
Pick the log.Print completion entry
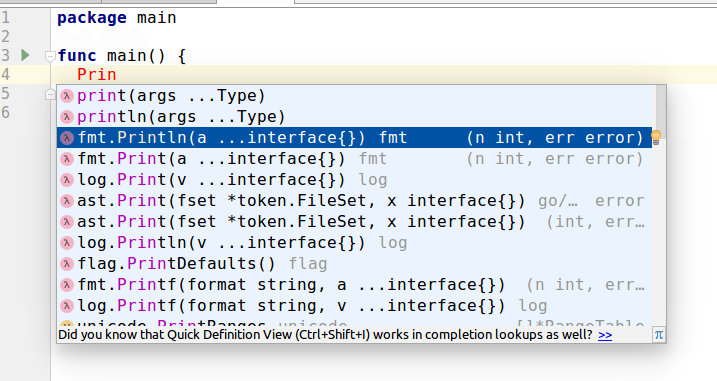click(354, 180)
